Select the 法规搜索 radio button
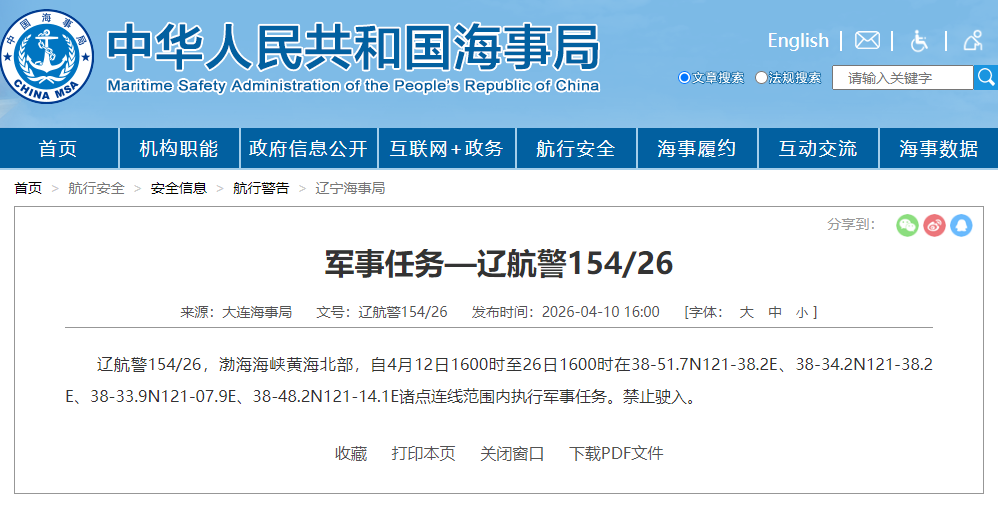 (x=762, y=78)
